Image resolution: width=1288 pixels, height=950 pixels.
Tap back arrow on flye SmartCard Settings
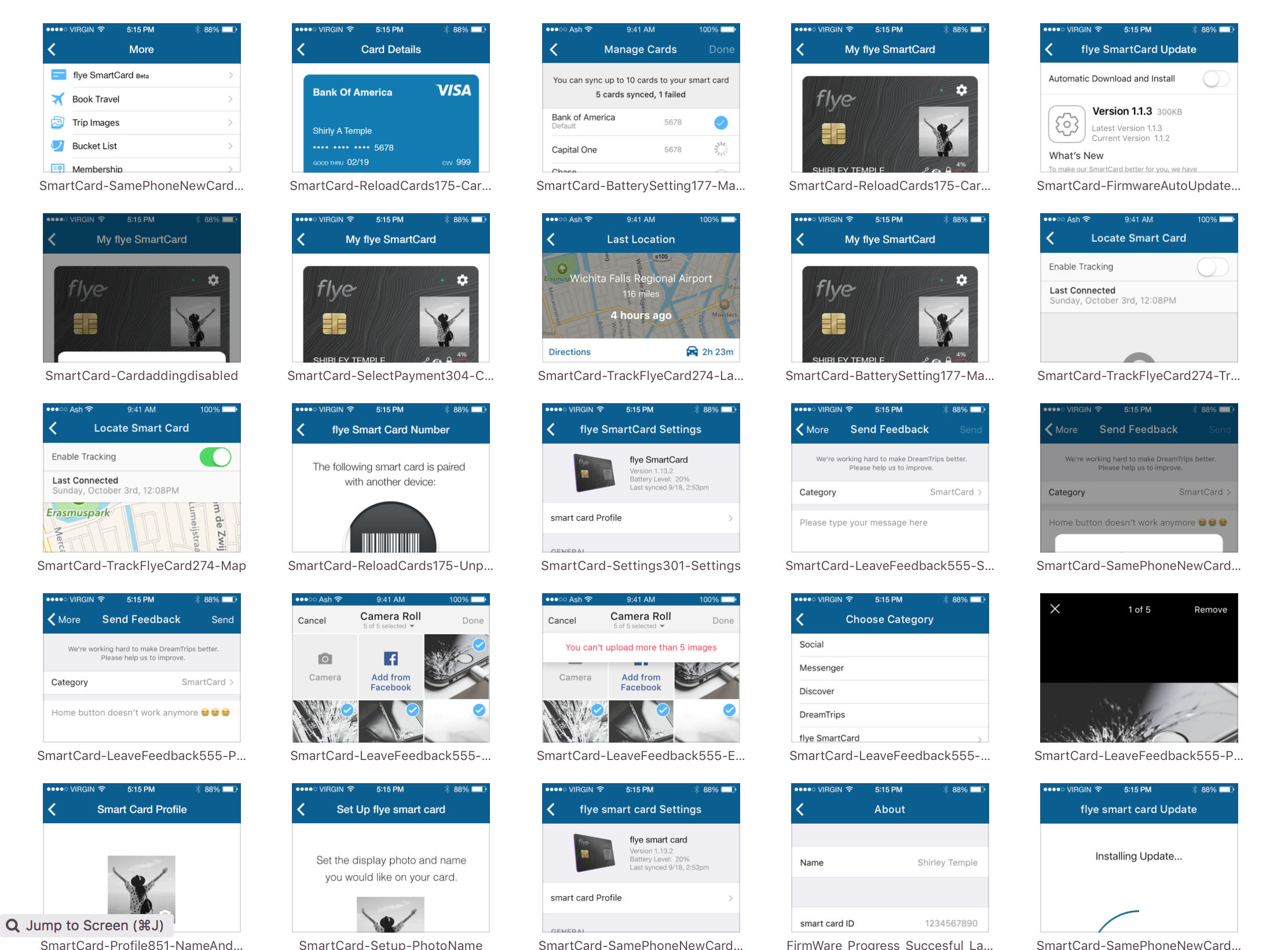[551, 429]
